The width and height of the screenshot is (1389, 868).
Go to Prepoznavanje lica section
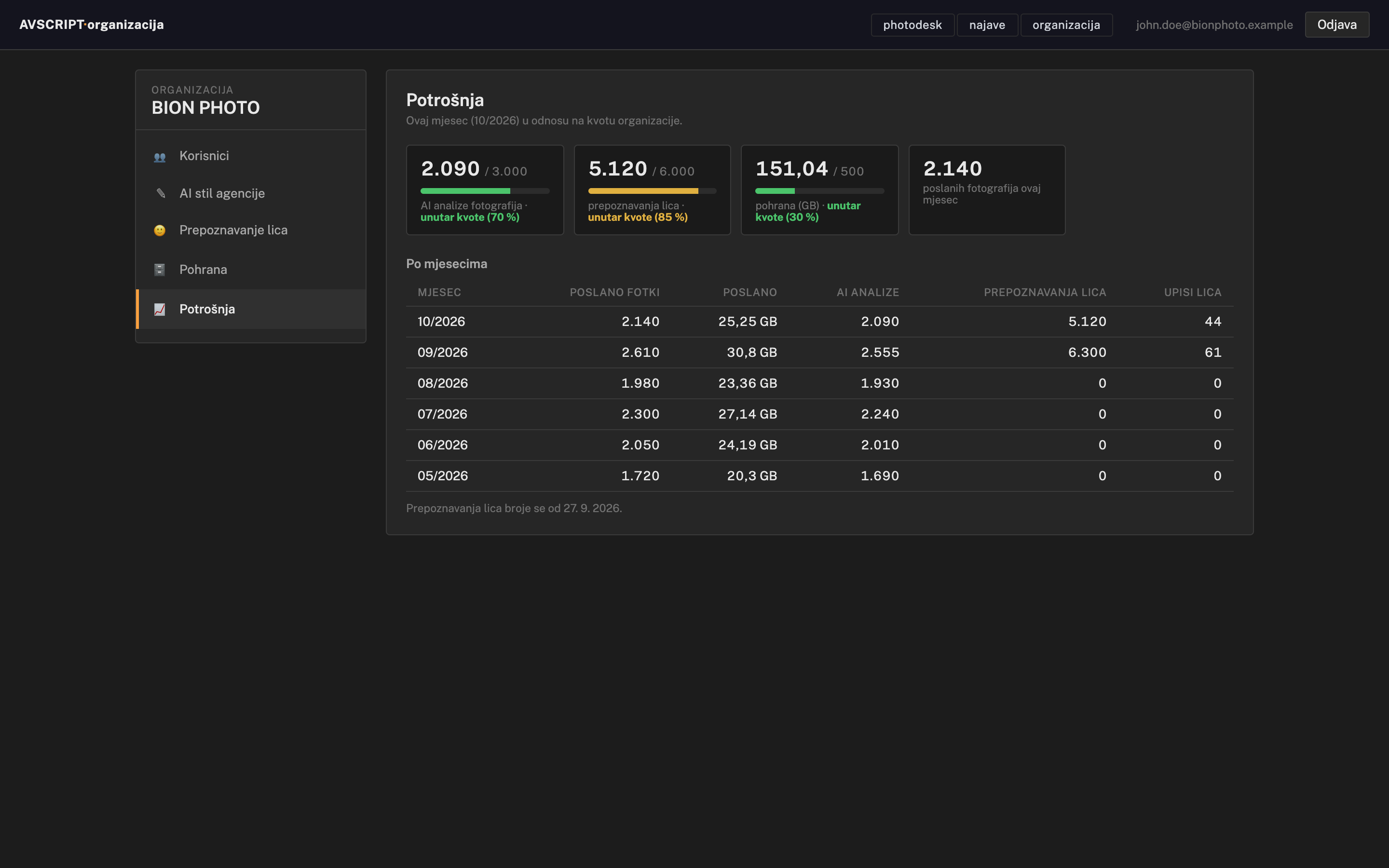point(251,230)
